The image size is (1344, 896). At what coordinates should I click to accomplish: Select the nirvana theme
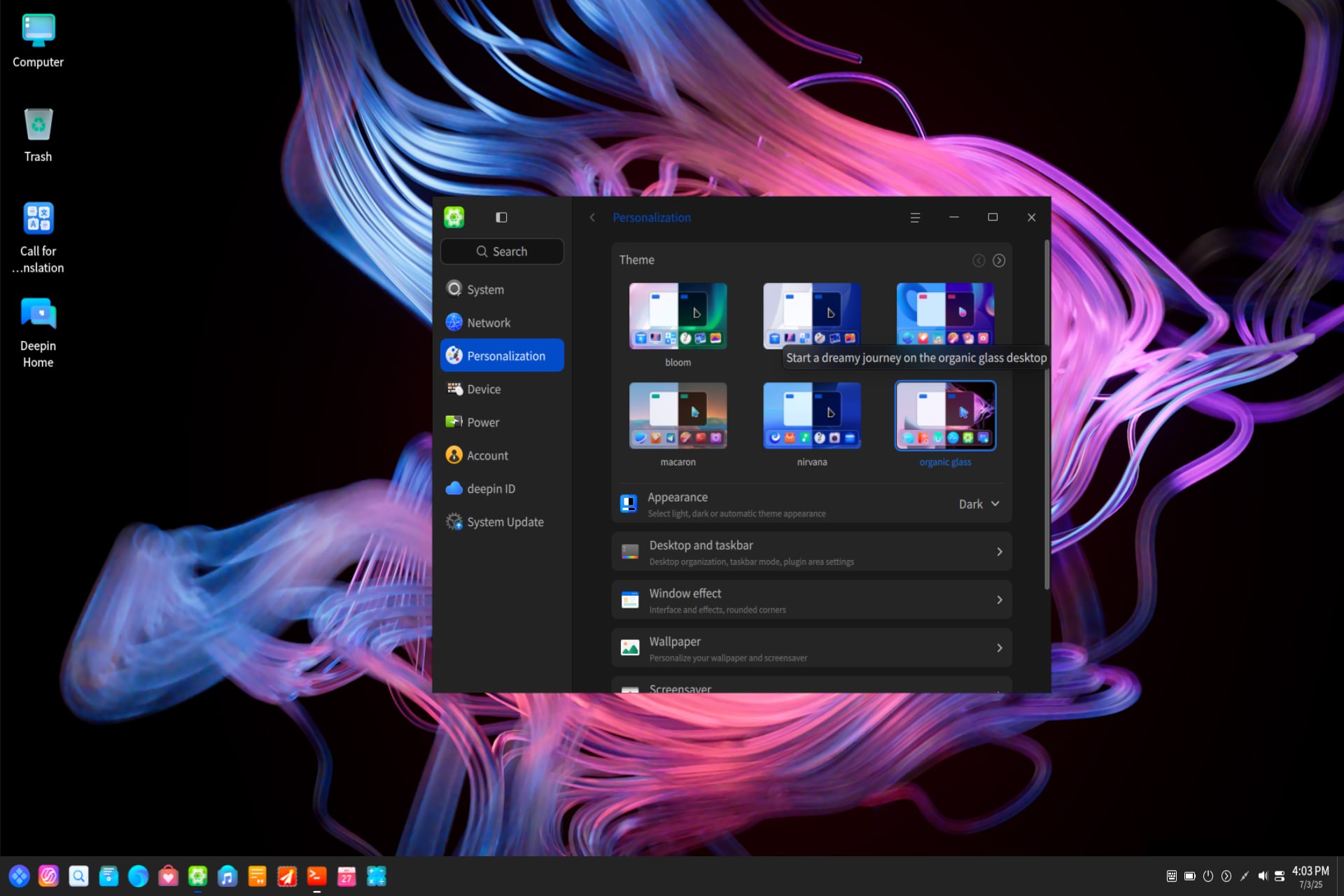pyautogui.click(x=811, y=415)
